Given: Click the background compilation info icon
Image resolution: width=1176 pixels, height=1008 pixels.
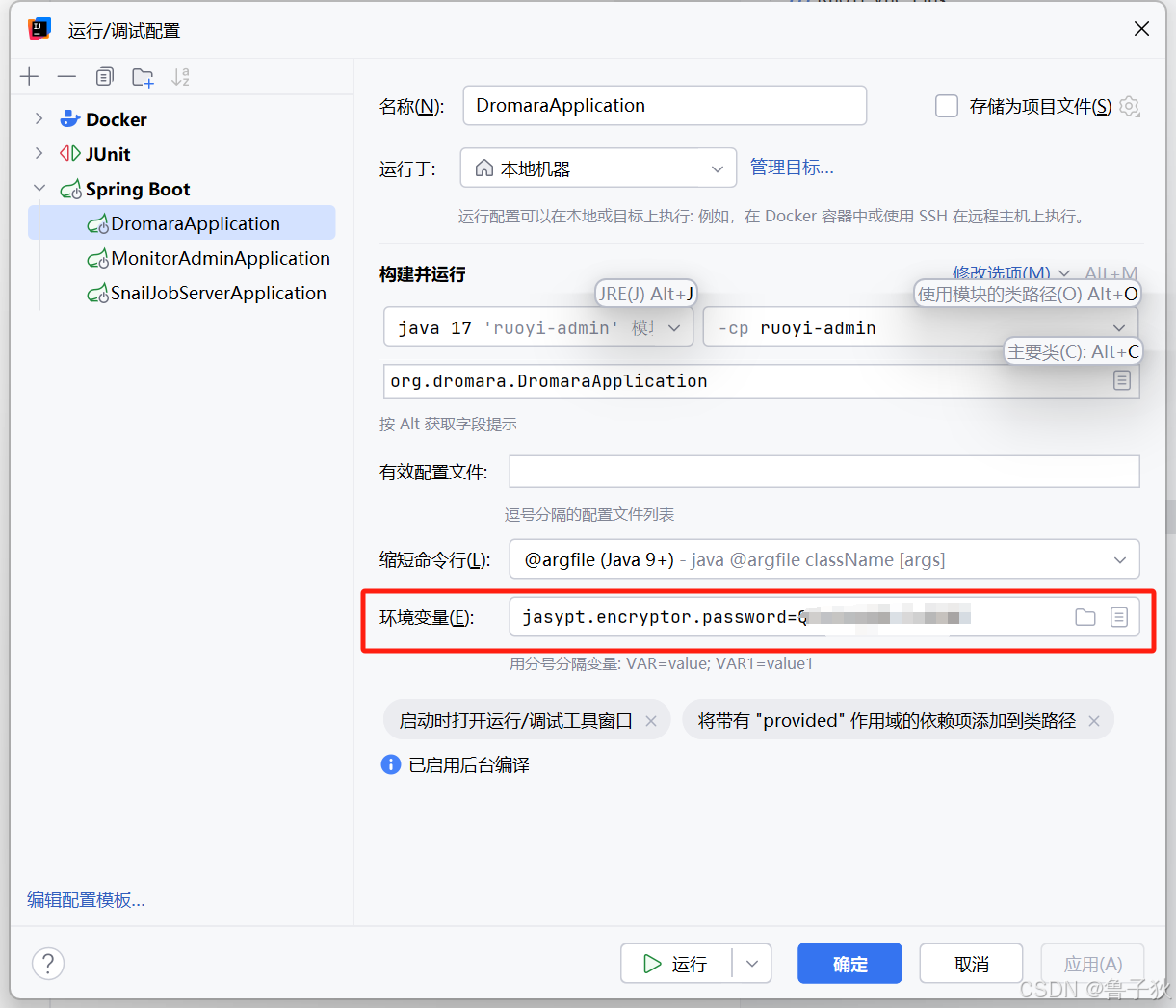Looking at the screenshot, I should click(391, 764).
